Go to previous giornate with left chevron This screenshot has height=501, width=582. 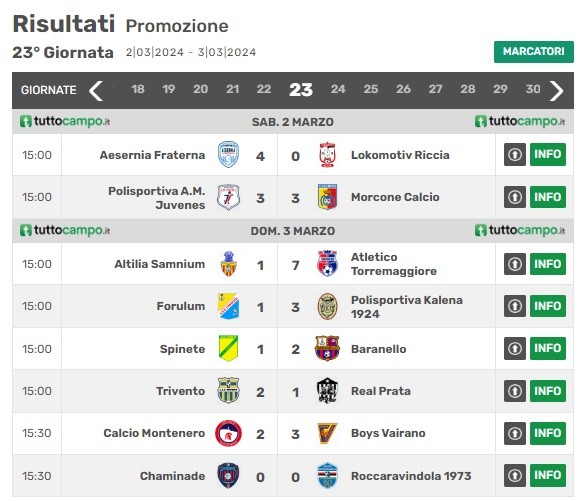point(96,91)
